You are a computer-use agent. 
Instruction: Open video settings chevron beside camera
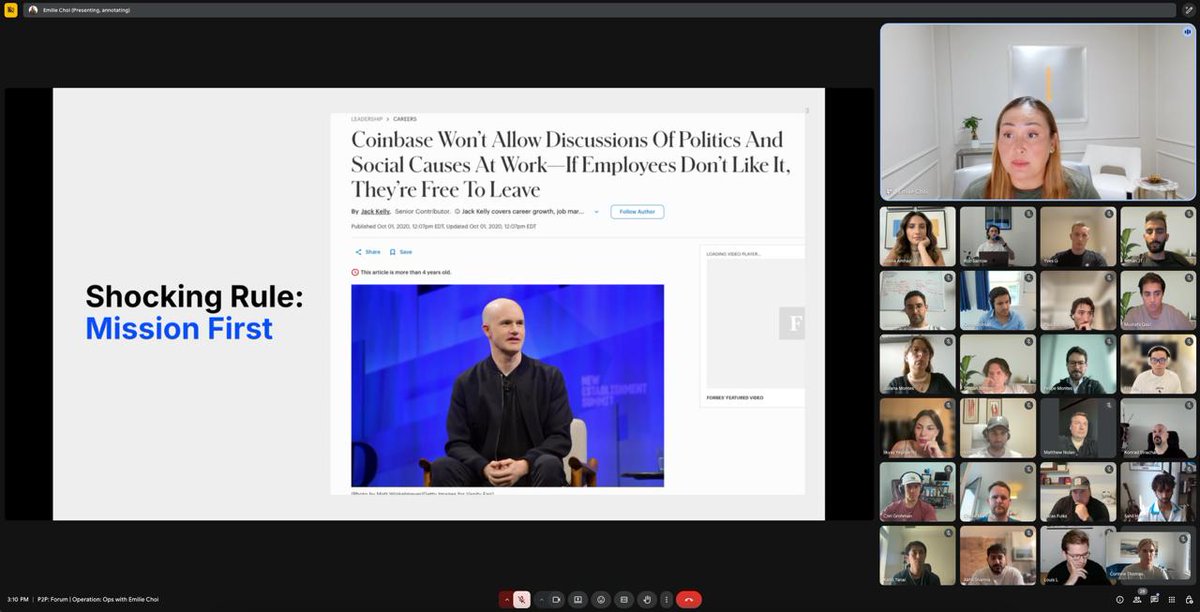point(542,600)
